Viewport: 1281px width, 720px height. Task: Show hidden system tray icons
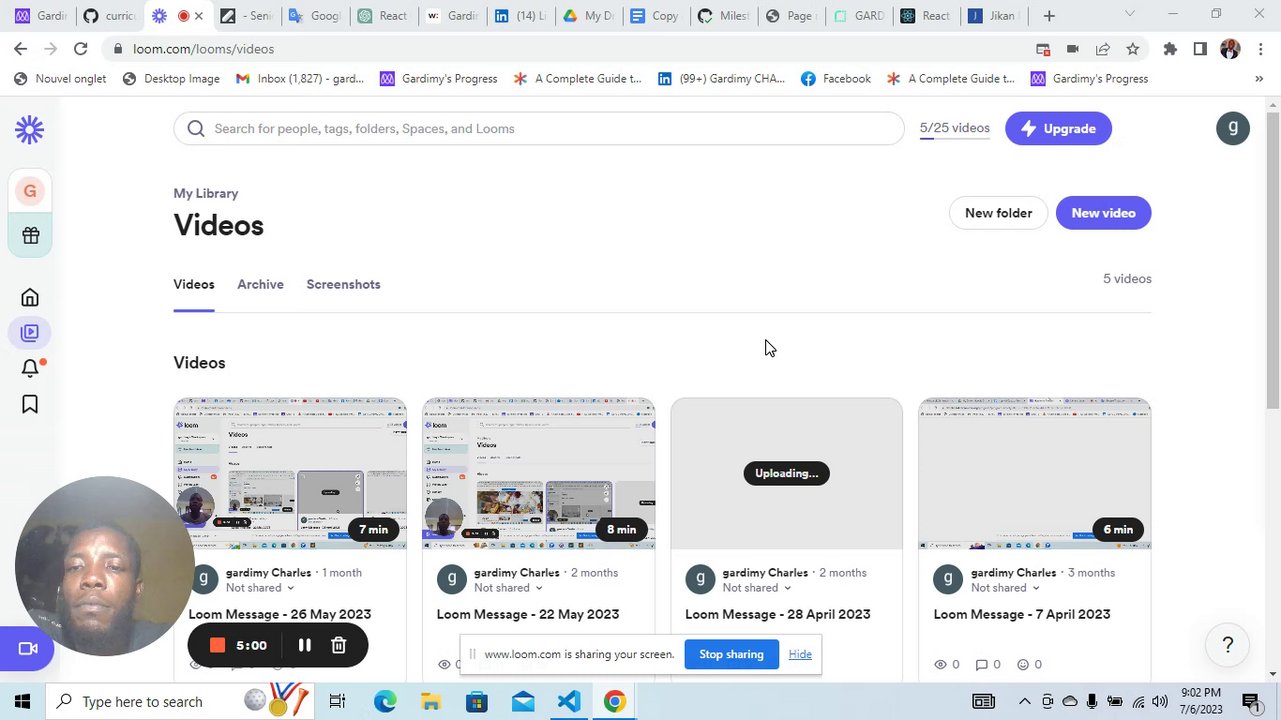click(1024, 702)
